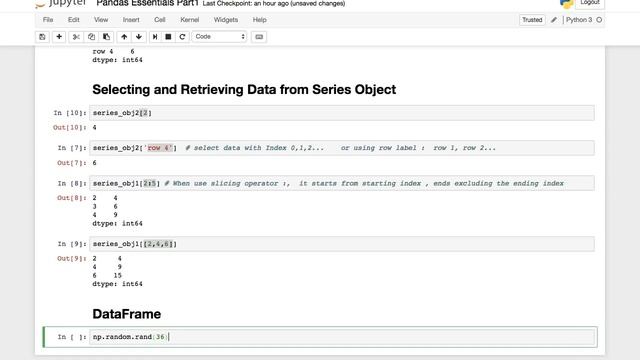Click the kernel idle indicator circle

[599, 20]
